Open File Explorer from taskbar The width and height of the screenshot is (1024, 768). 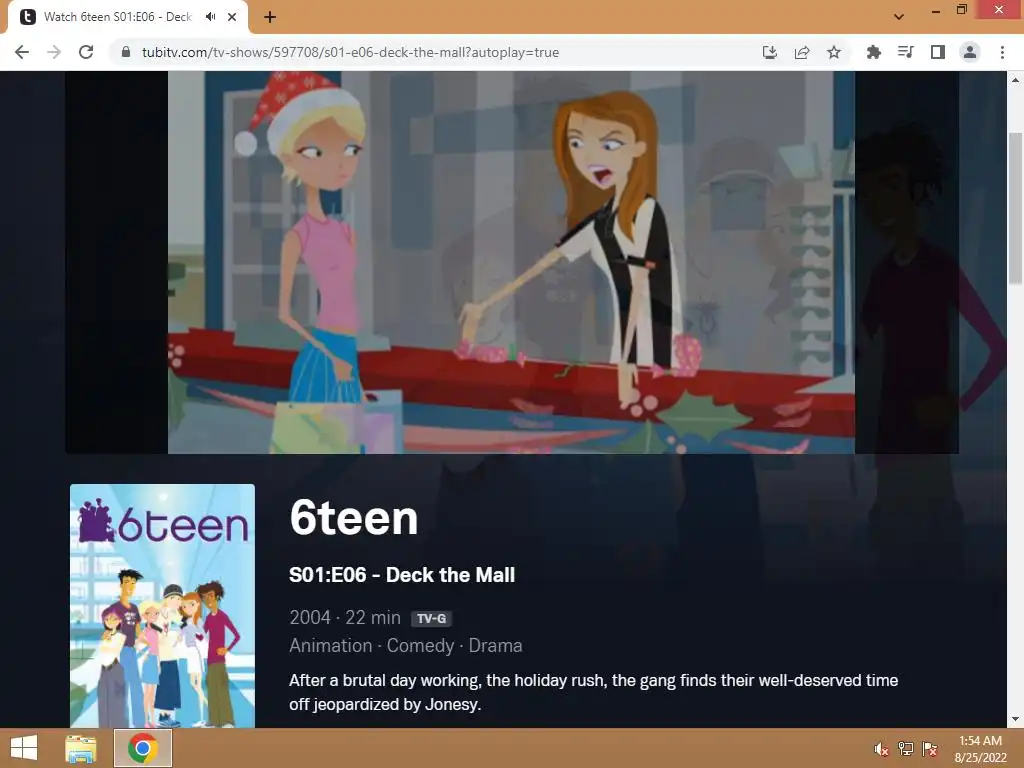pos(80,748)
